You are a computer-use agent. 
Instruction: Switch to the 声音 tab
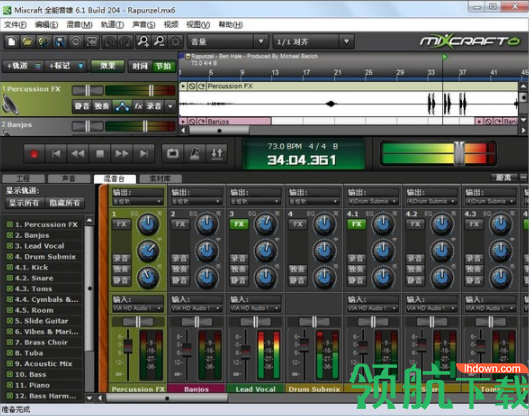click(x=69, y=178)
